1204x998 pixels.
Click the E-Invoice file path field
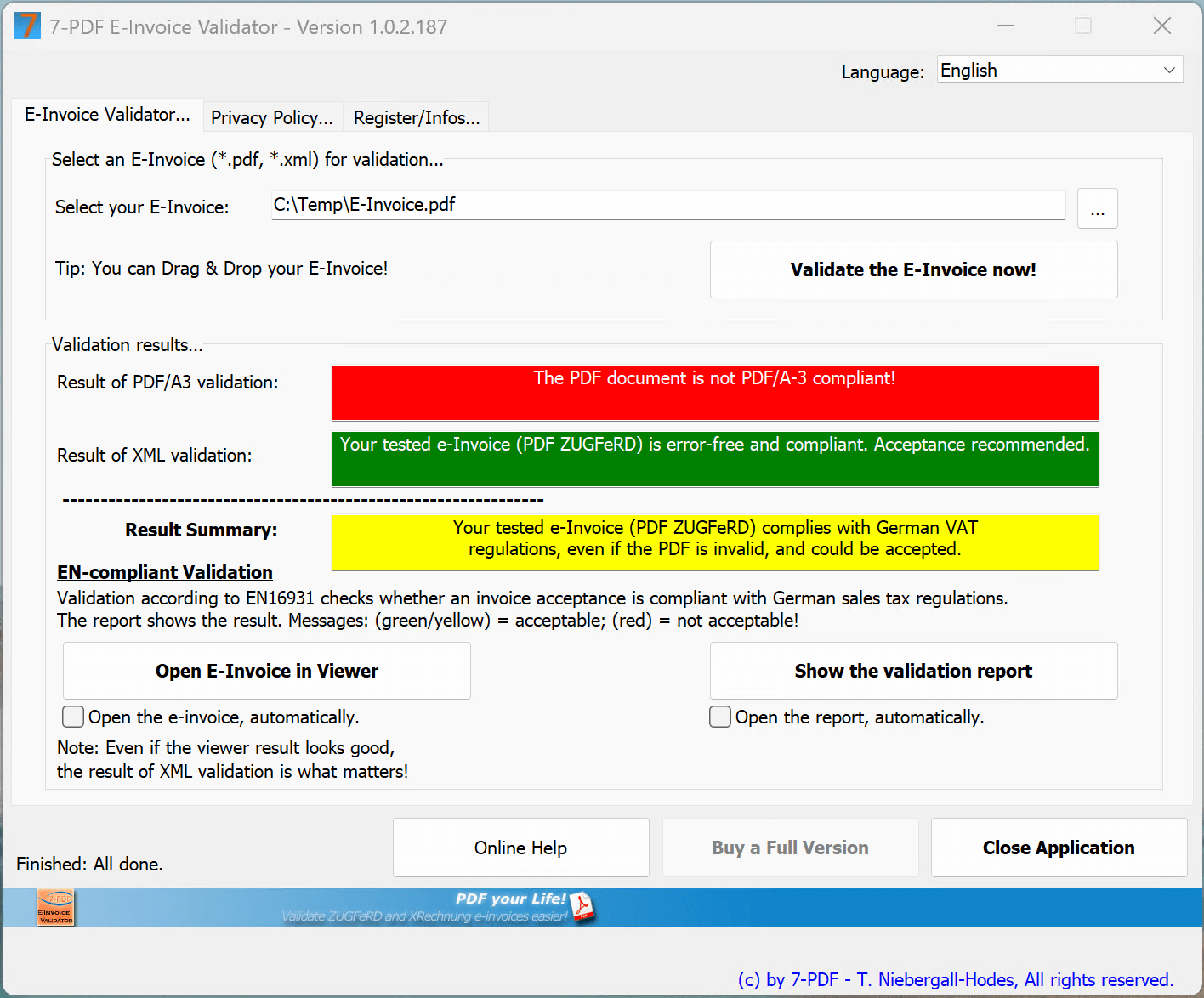click(x=668, y=205)
